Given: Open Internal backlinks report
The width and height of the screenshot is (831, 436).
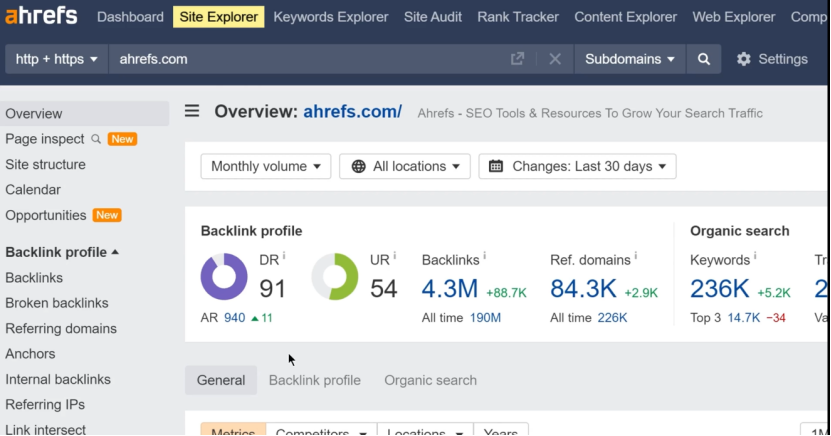Looking at the screenshot, I should (58, 379).
